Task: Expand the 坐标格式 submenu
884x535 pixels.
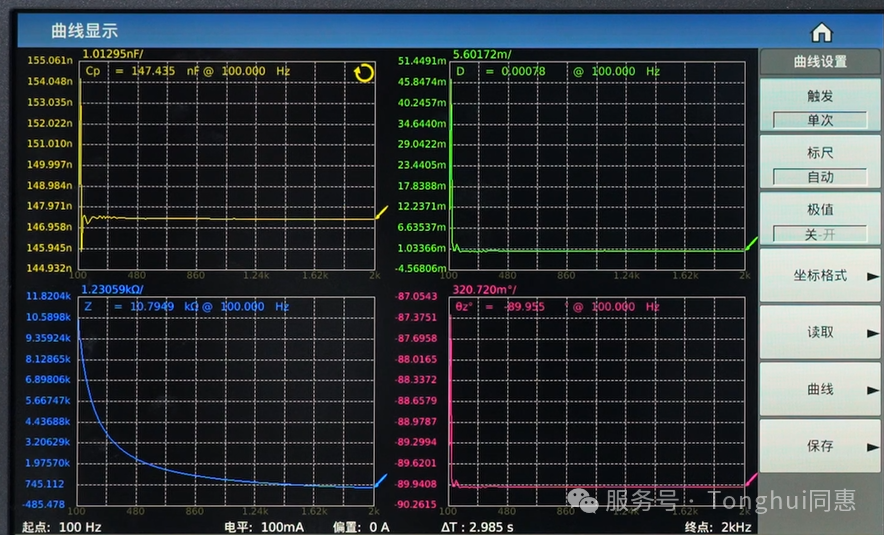Action: pos(820,275)
